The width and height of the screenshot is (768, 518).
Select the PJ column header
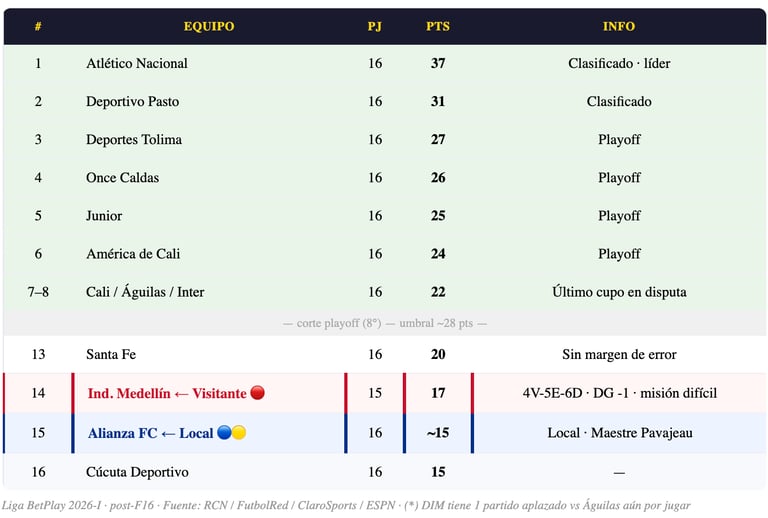point(375,26)
